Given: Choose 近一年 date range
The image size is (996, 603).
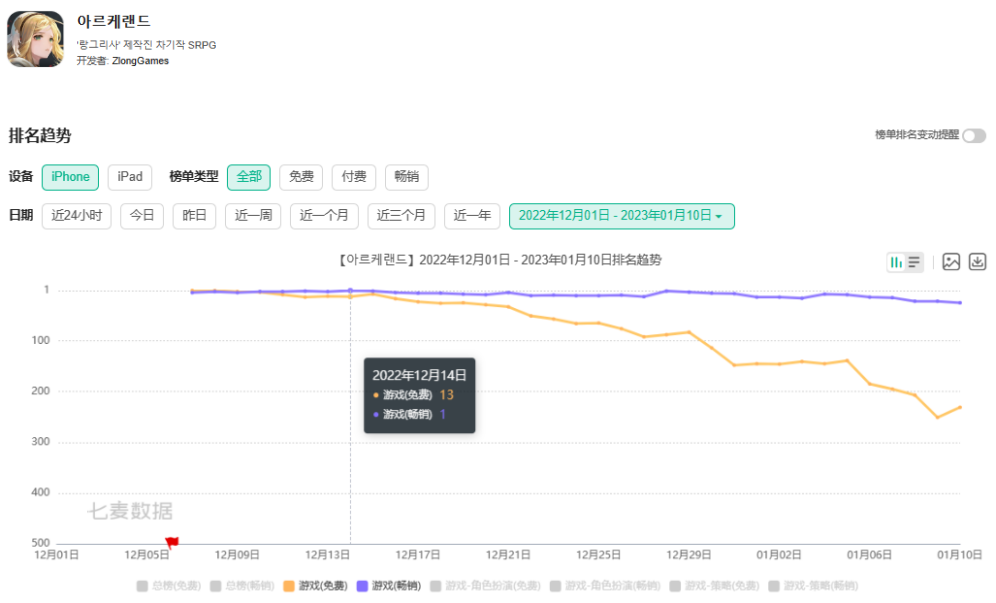Looking at the screenshot, I should 473,216.
